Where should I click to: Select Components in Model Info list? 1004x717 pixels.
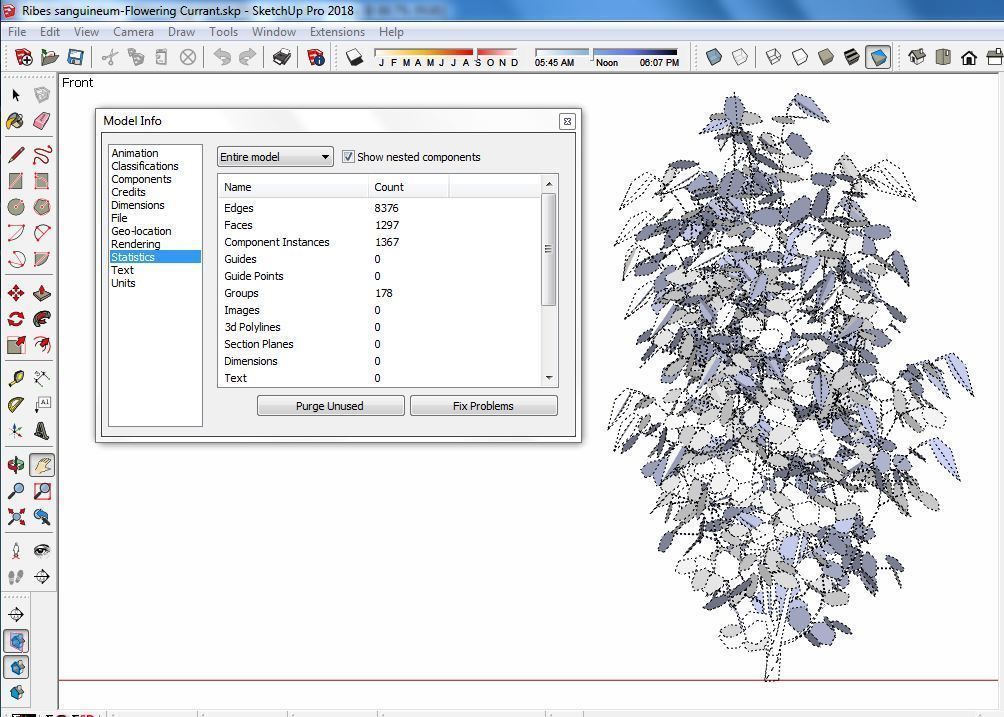pyautogui.click(x=141, y=179)
